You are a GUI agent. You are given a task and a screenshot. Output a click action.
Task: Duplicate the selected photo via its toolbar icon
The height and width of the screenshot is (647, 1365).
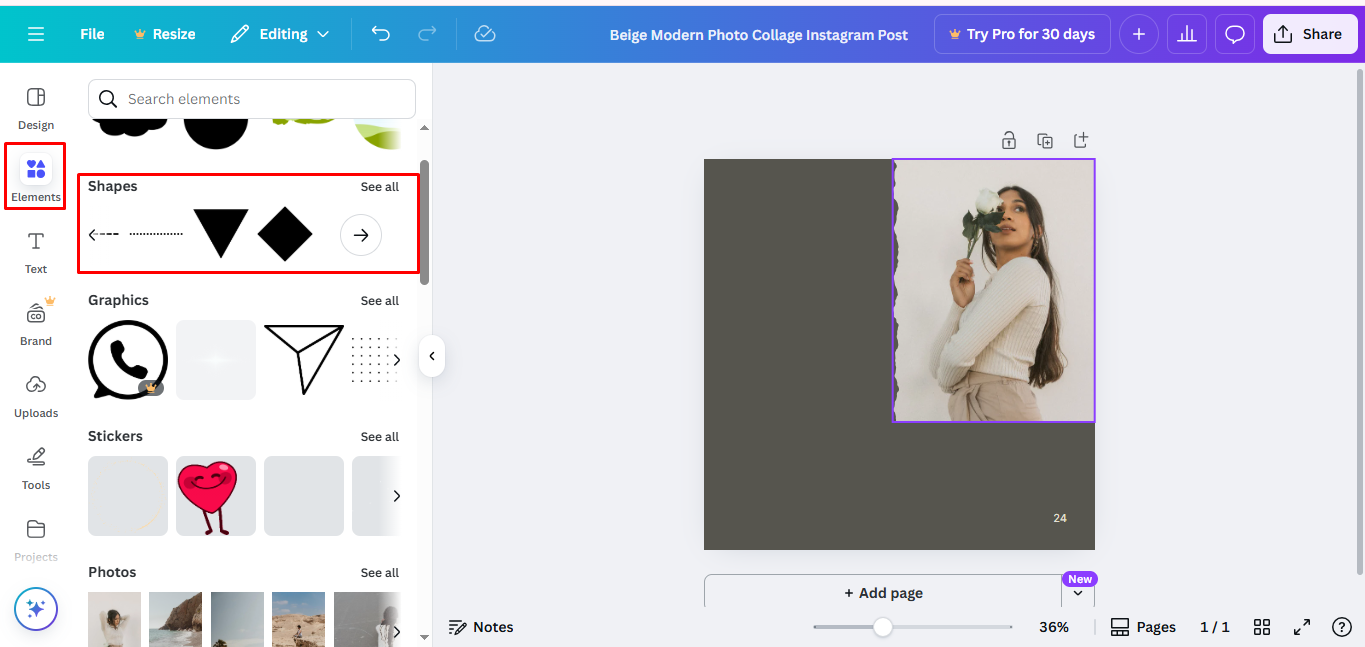[x=1045, y=140]
